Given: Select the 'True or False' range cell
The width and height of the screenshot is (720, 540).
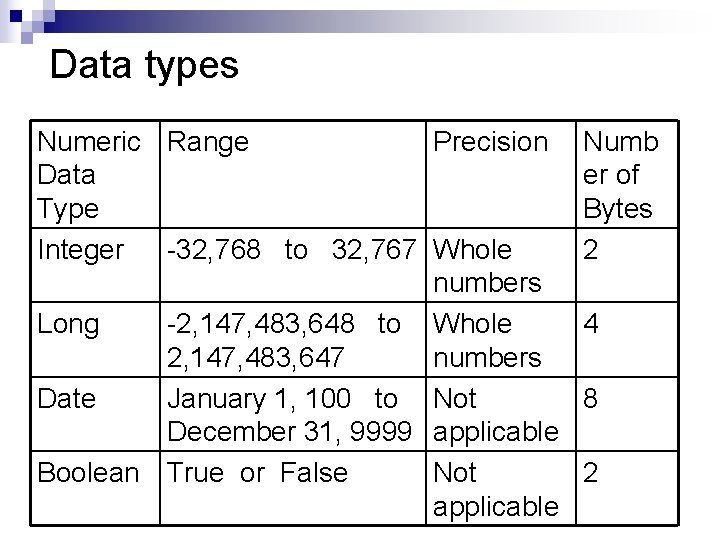Looking at the screenshot, I should [293, 488].
